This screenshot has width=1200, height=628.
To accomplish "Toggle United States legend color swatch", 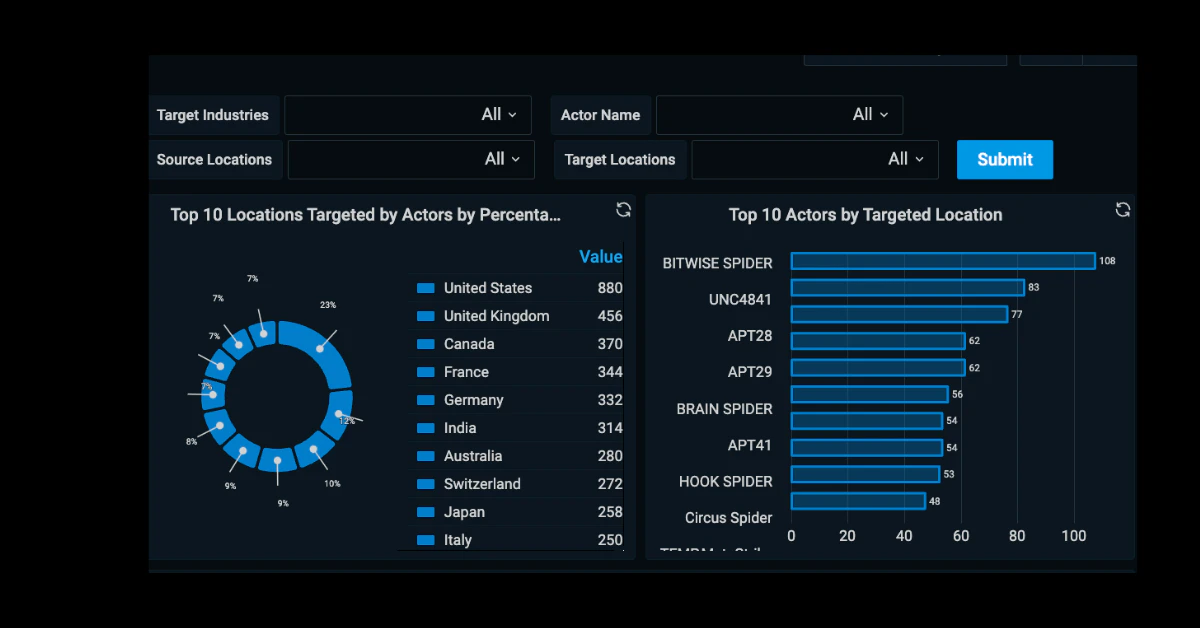I will [425, 288].
